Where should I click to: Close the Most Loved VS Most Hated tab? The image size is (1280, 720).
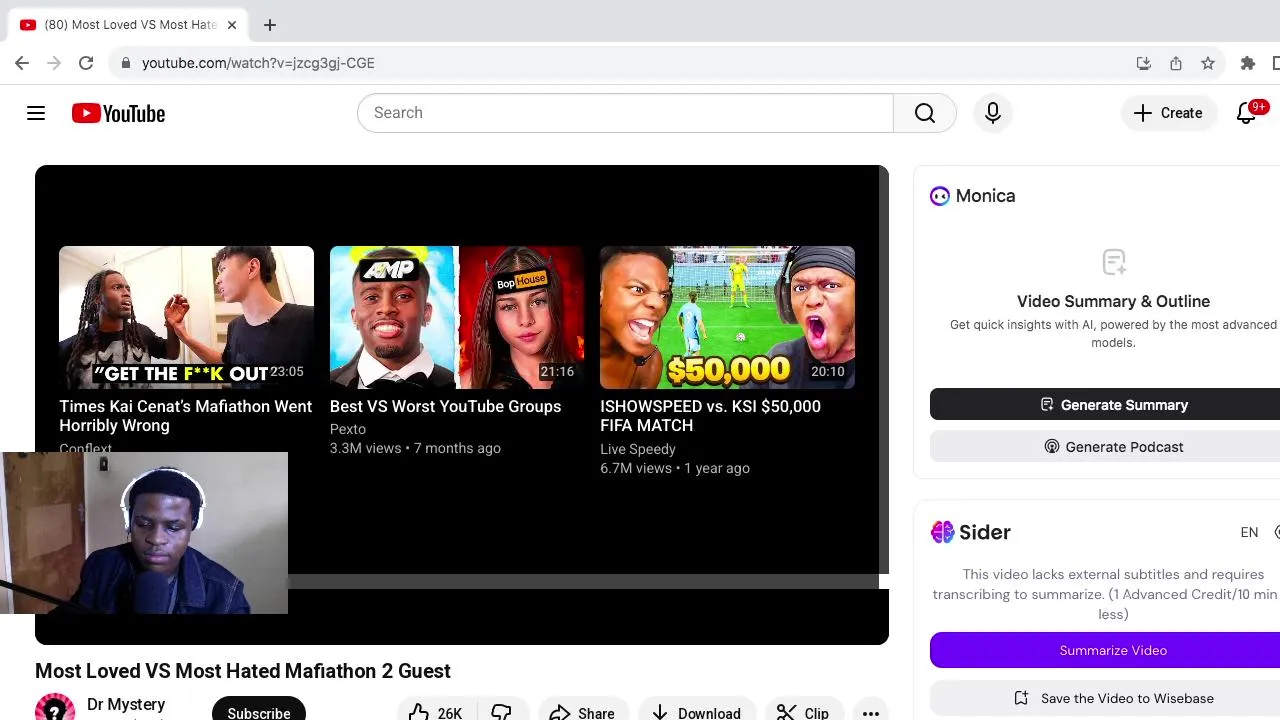click(x=232, y=25)
